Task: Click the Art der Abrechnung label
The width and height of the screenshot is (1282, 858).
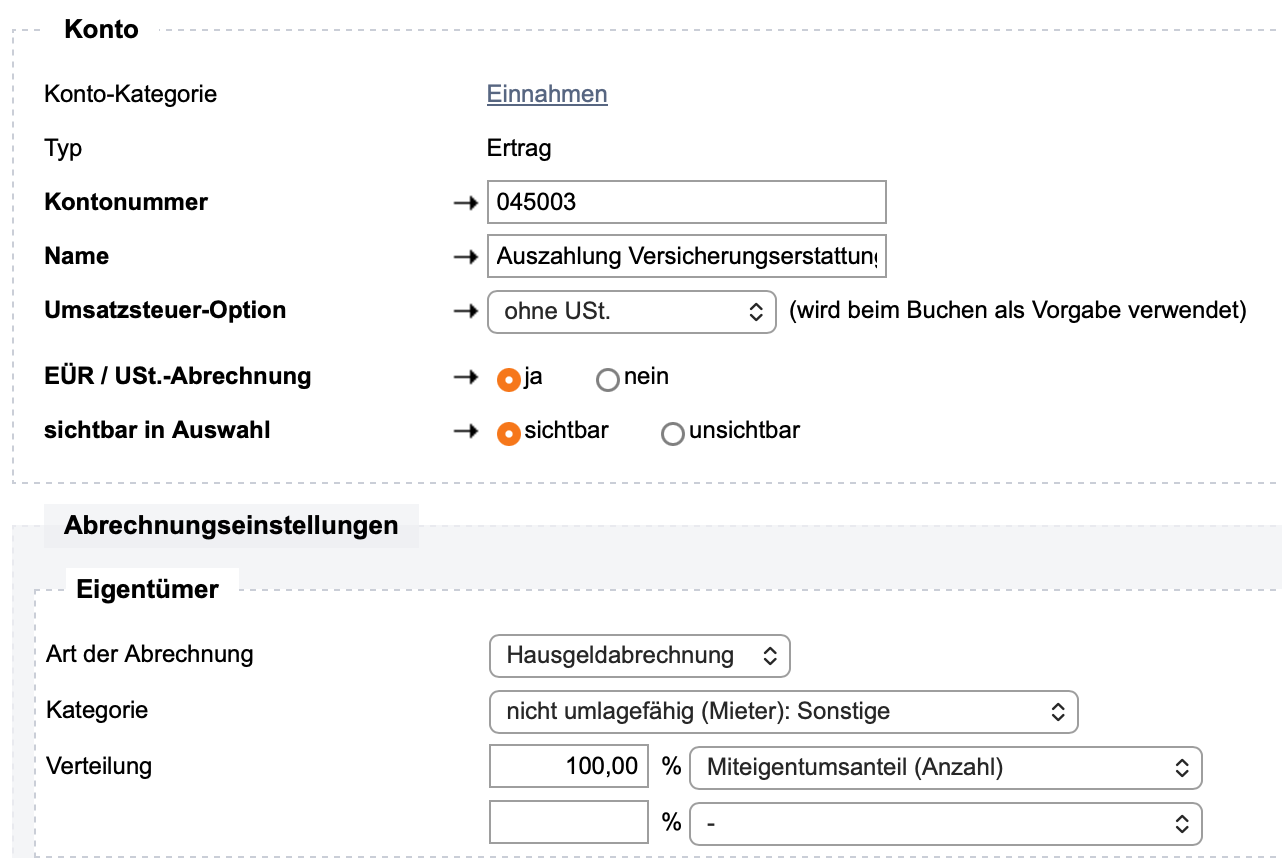Action: (x=150, y=655)
